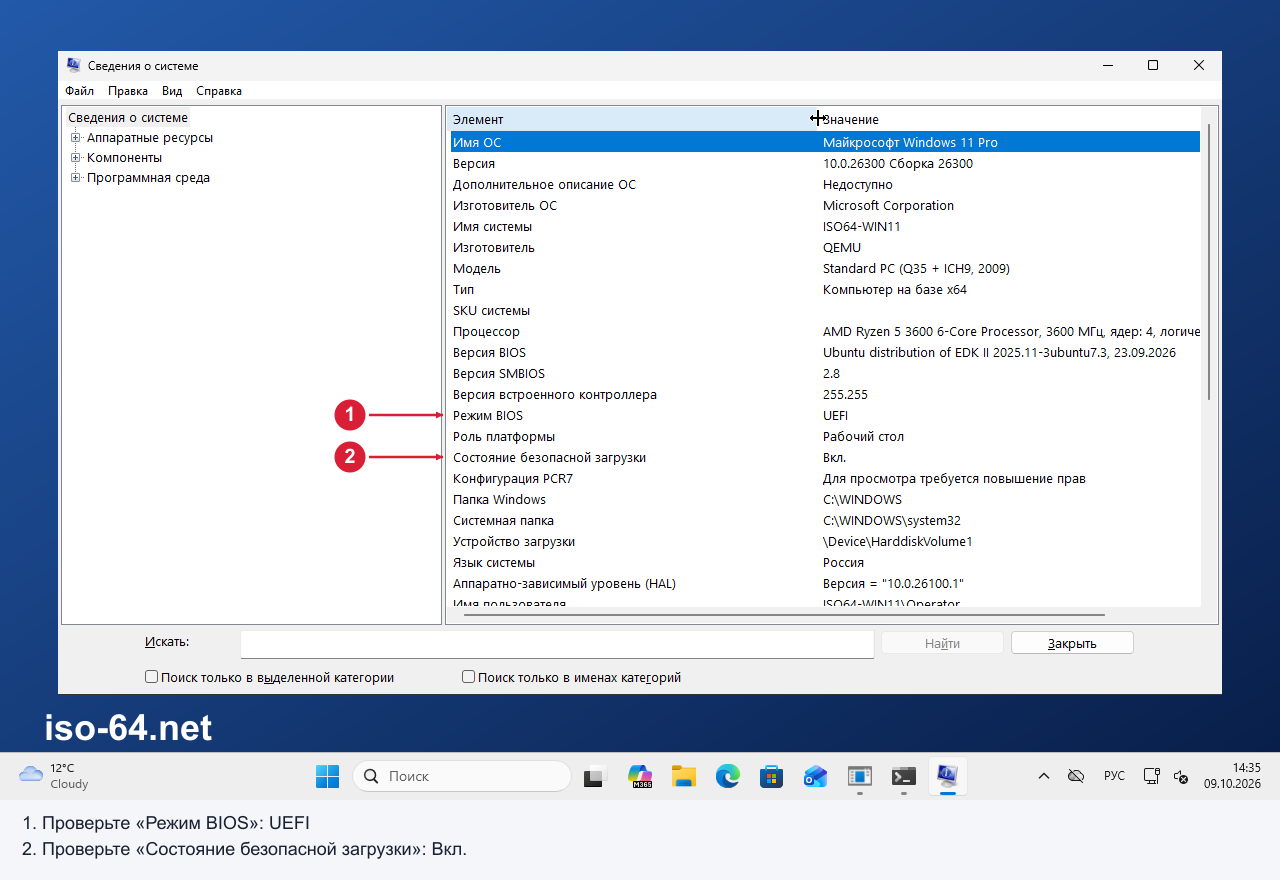Open the Вид menu
The height and width of the screenshot is (880, 1280).
pos(172,91)
